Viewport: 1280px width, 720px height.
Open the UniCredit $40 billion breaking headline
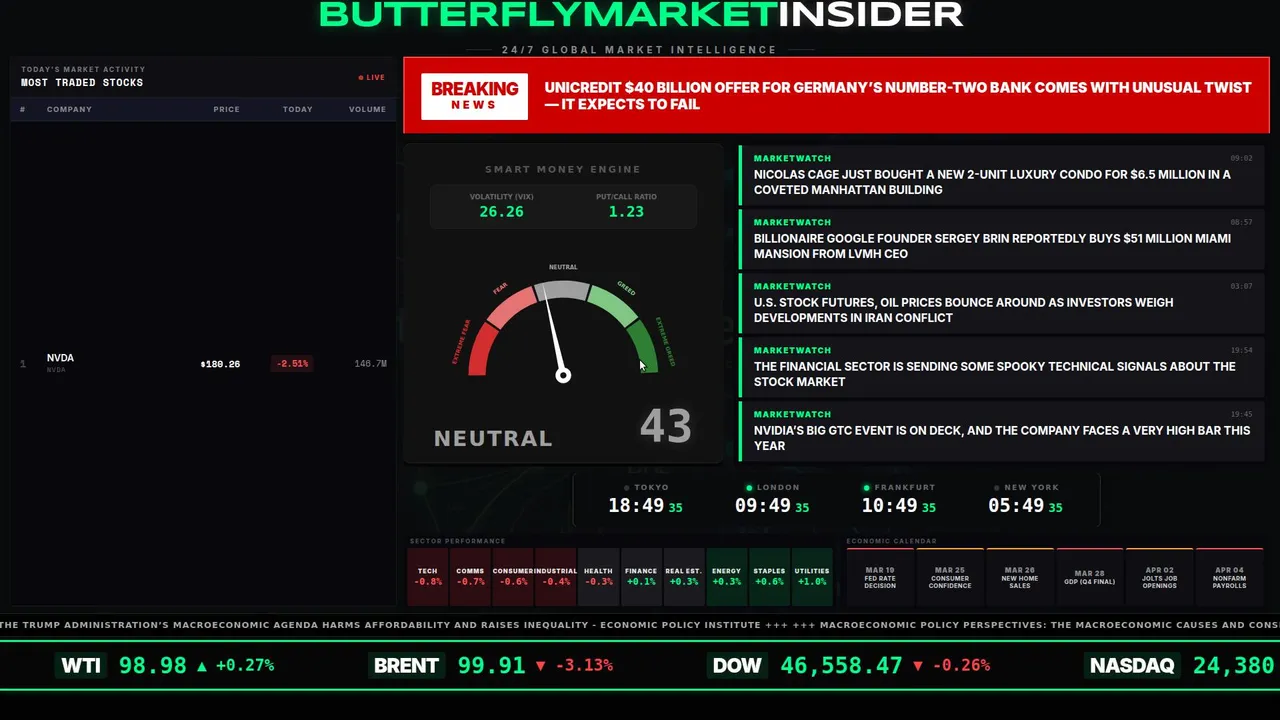(x=898, y=96)
